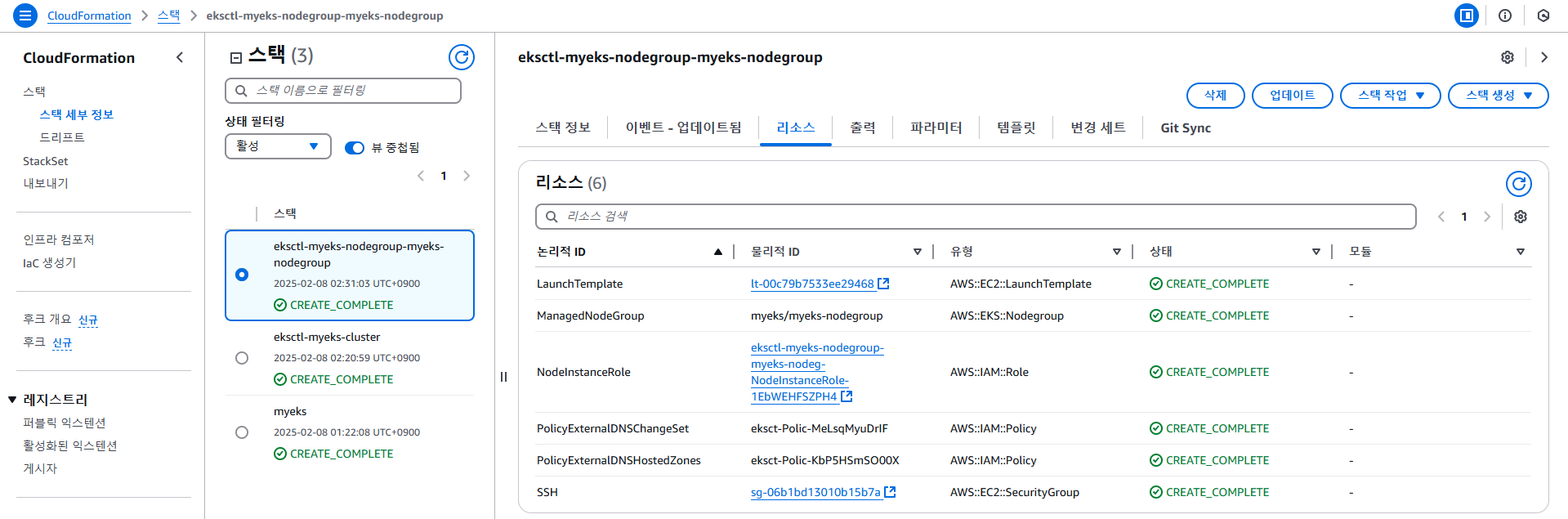Open public extensions in the sidebar

pyautogui.click(x=65, y=423)
